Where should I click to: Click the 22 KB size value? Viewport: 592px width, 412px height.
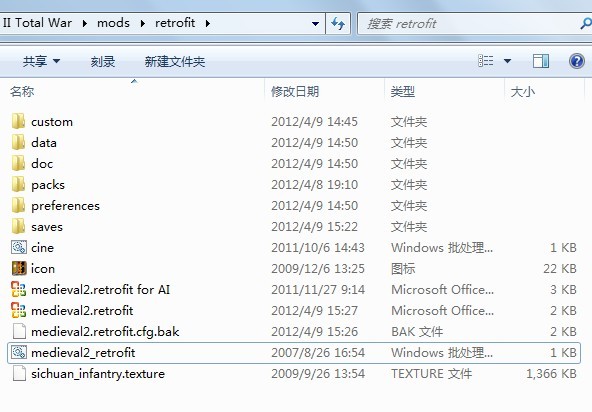click(560, 269)
